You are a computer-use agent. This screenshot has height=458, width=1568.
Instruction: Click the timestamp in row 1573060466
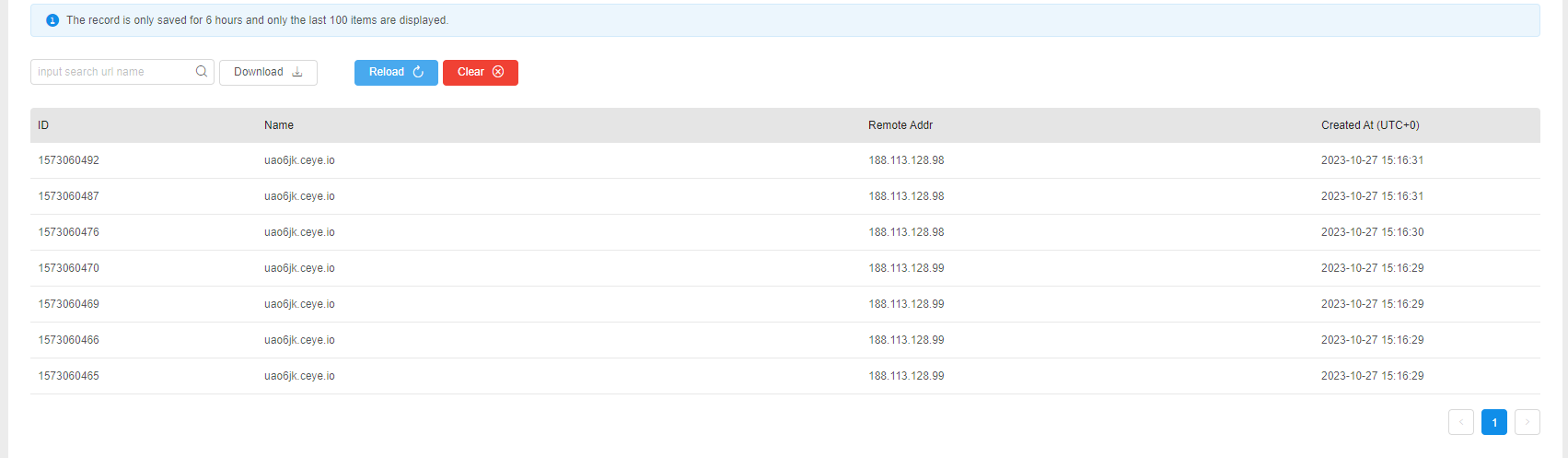tap(1372, 340)
